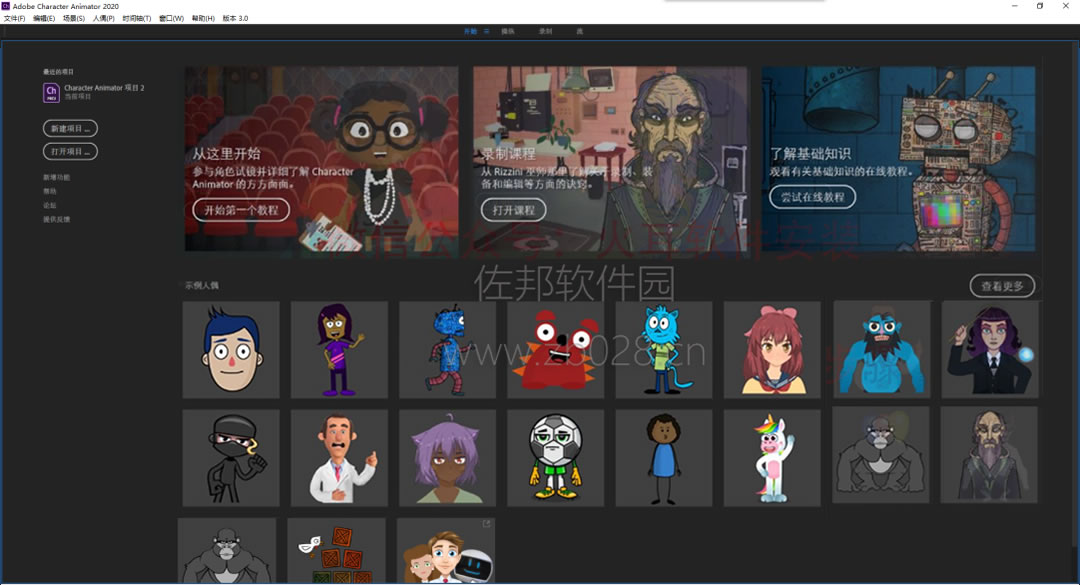Open the 新增功能 link
This screenshot has width=1080, height=585.
click(x=56, y=178)
